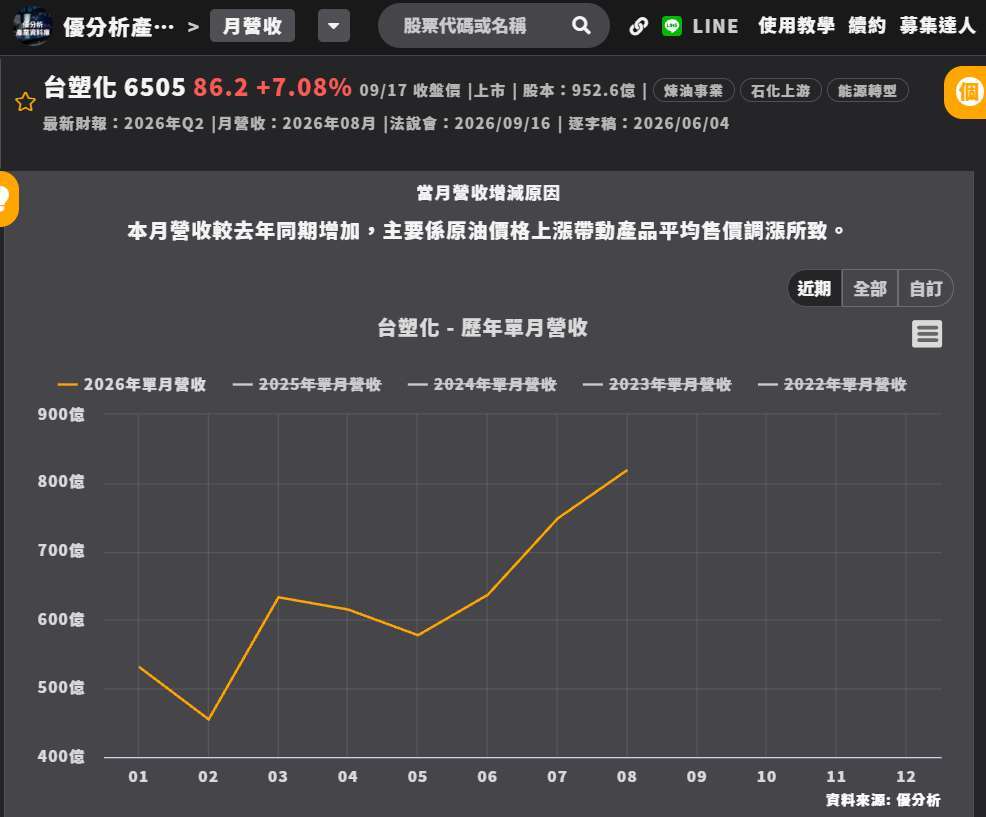Viewport: 986px width, 817px height.
Task: Open the green LINE icon
Action: click(672, 26)
